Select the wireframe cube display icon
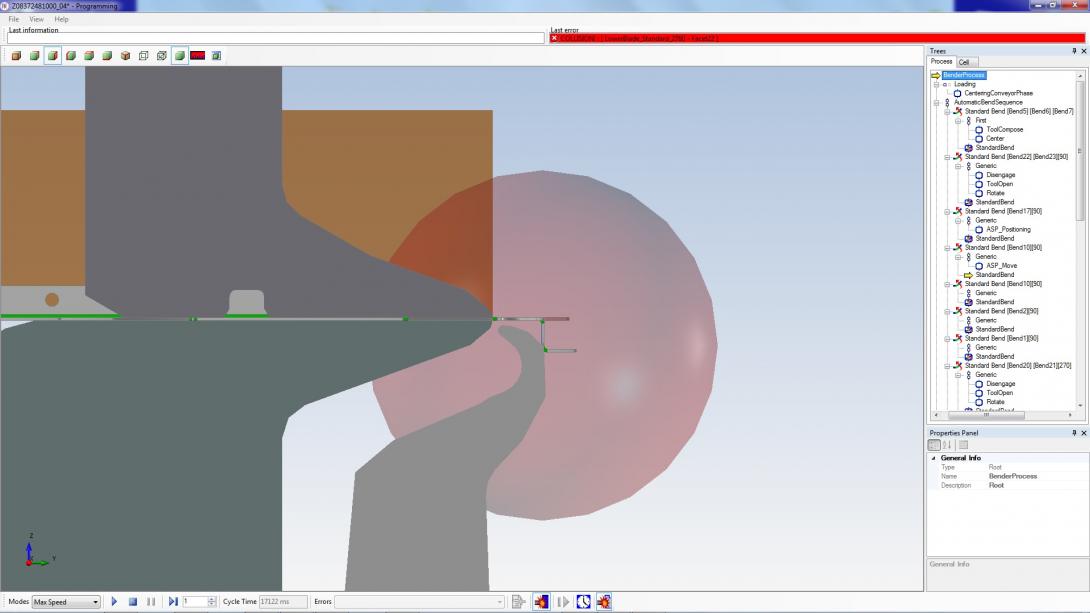 coord(143,56)
